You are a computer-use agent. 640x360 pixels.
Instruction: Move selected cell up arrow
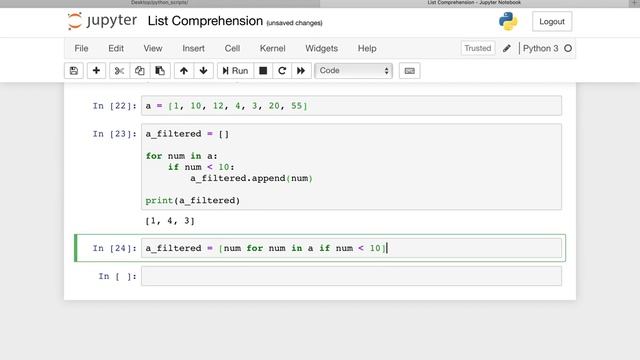pyautogui.click(x=184, y=71)
